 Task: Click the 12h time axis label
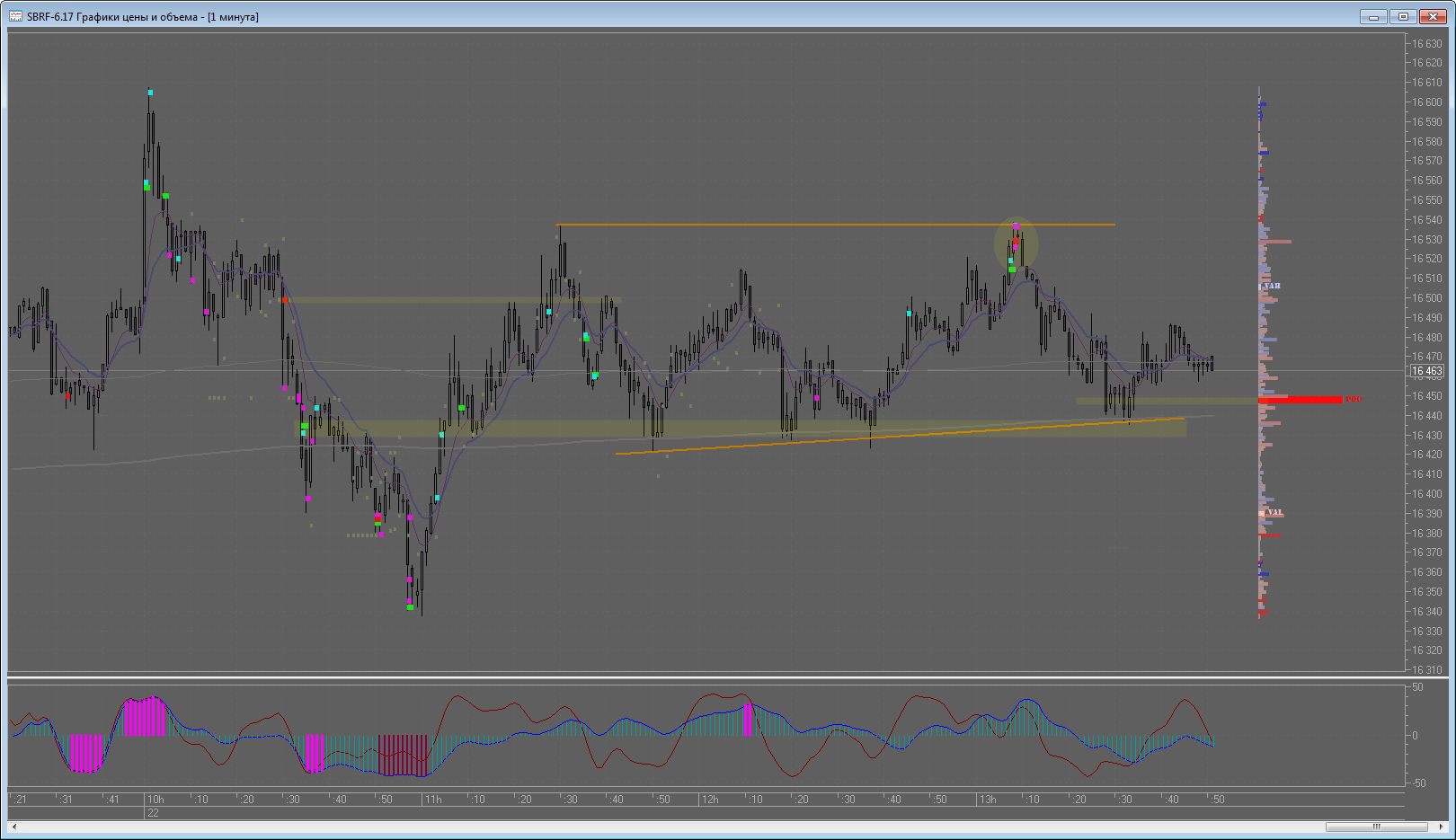[x=710, y=800]
